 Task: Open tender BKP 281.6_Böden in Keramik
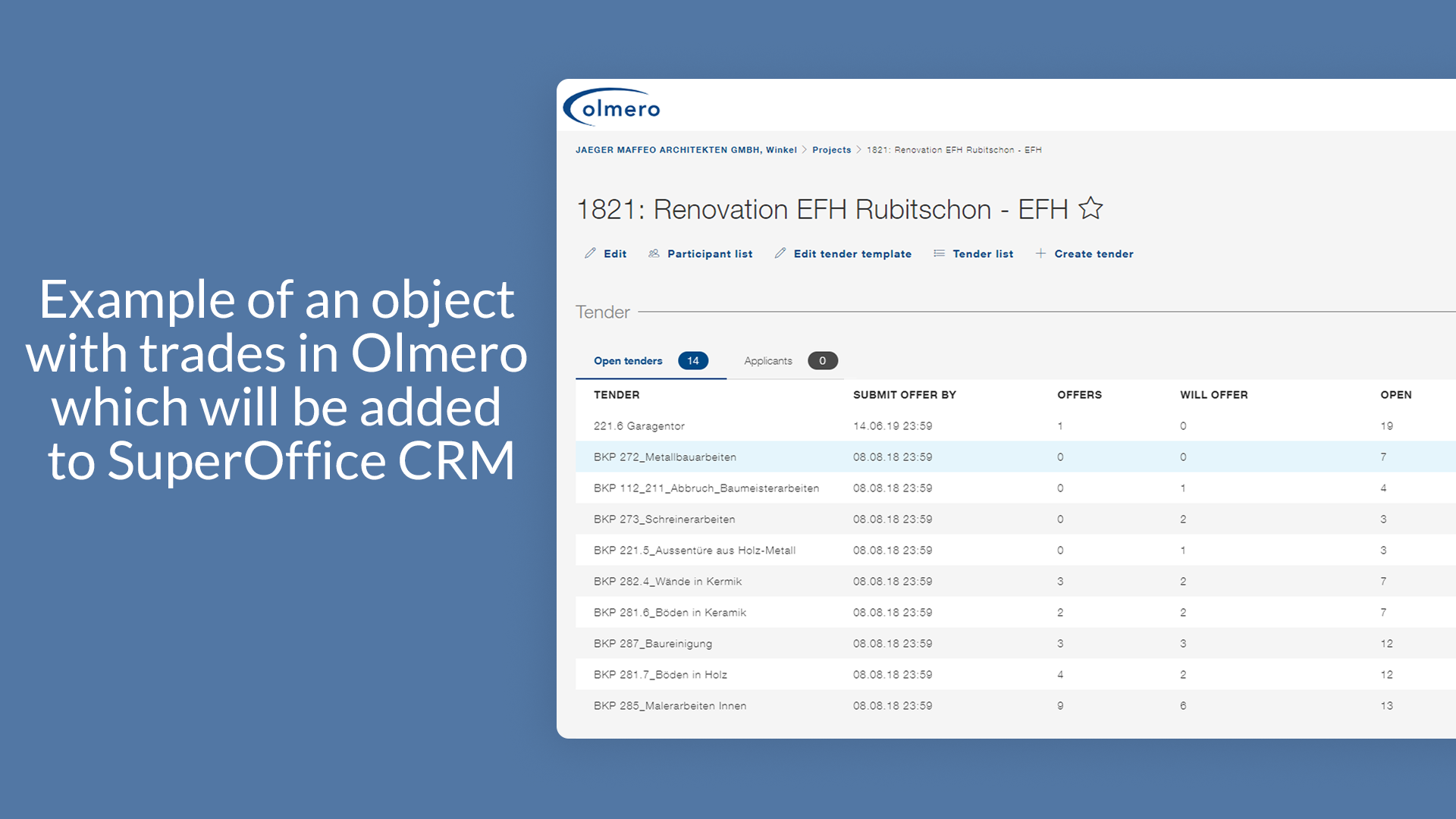pyautogui.click(x=670, y=613)
